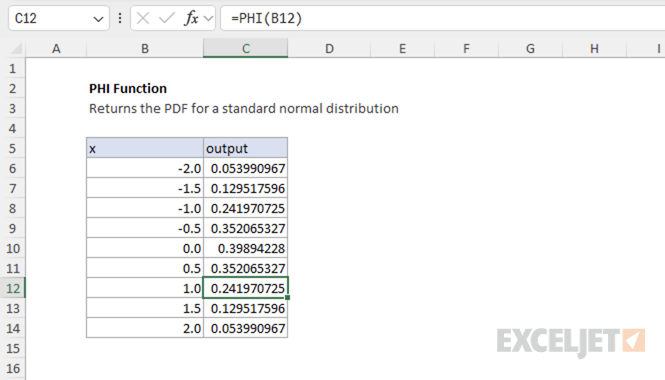This screenshot has width=665, height=380.
Task: Select the cell containing -1.0
Action: coord(145,208)
